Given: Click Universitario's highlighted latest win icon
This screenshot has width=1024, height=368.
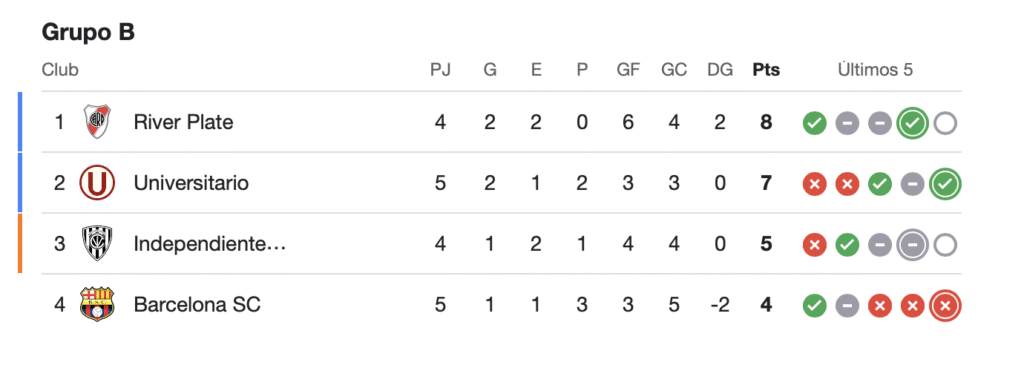Looking at the screenshot, I should (945, 184).
